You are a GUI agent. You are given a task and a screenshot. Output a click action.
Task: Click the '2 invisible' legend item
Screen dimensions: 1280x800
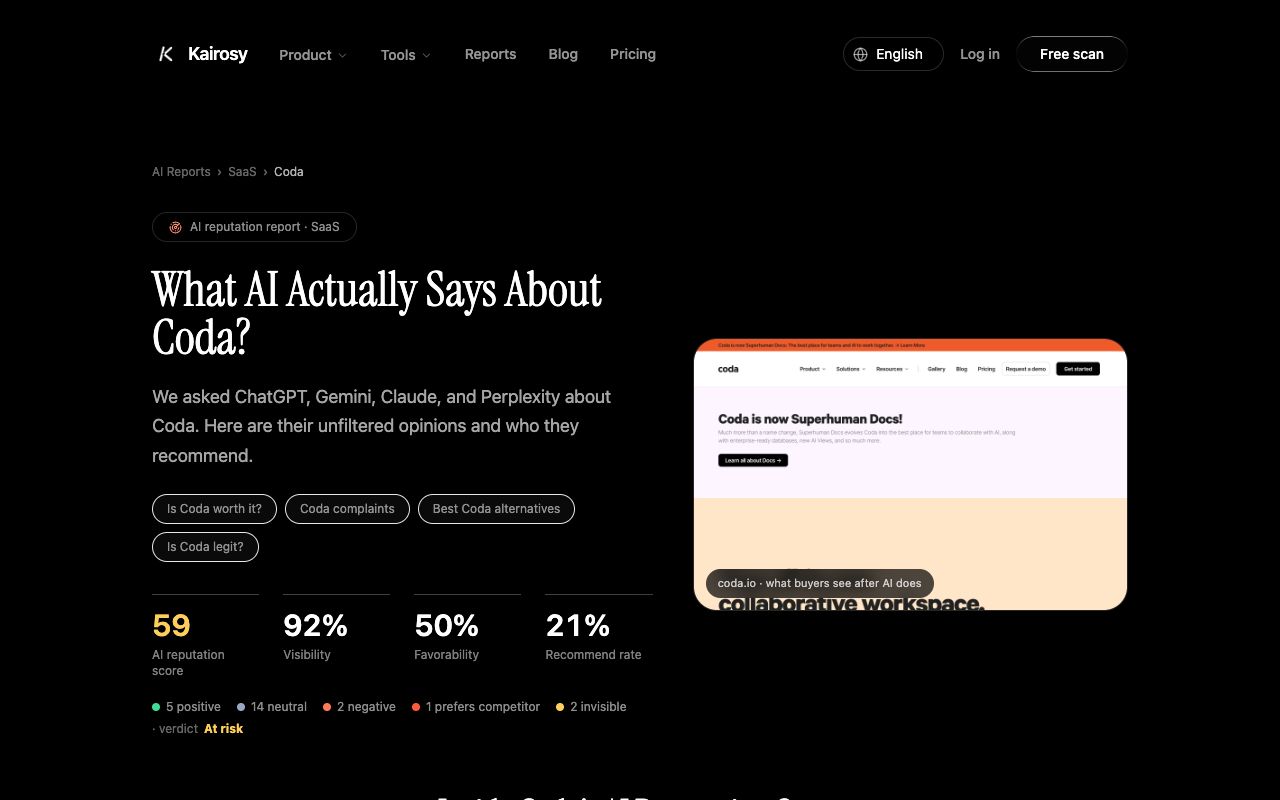pyautogui.click(x=591, y=707)
